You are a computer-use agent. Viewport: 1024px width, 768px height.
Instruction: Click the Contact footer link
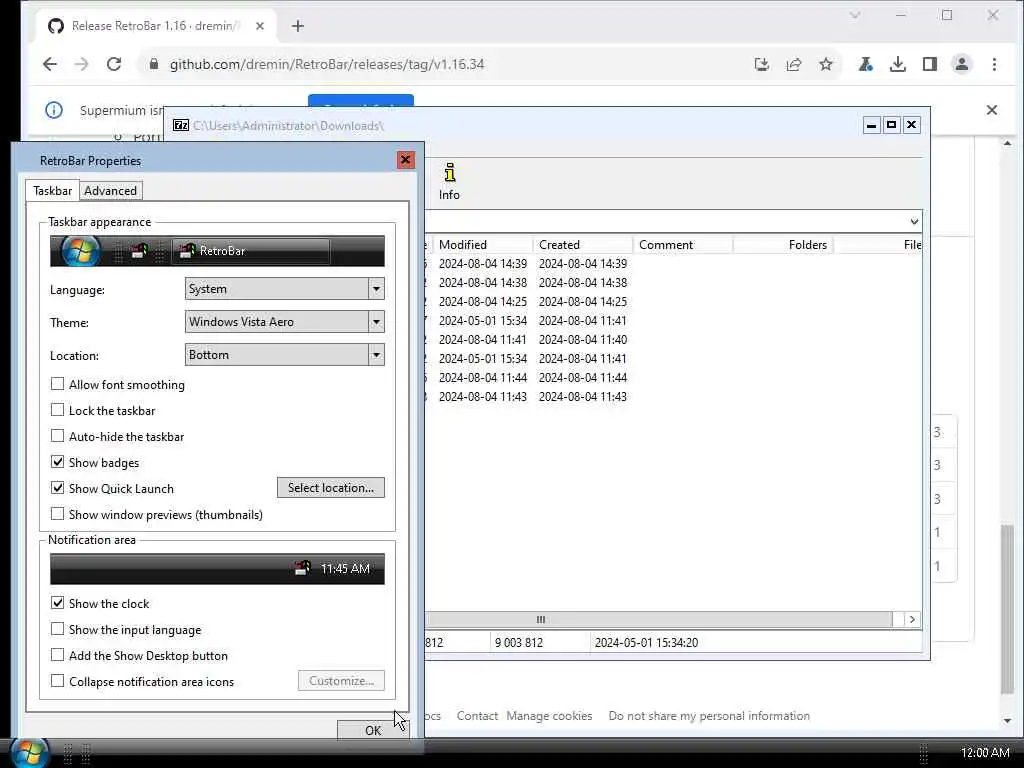point(477,716)
